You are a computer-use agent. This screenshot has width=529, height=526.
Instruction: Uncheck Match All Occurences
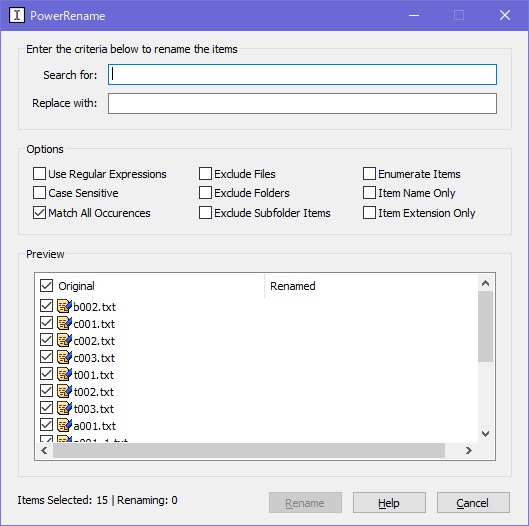39,213
